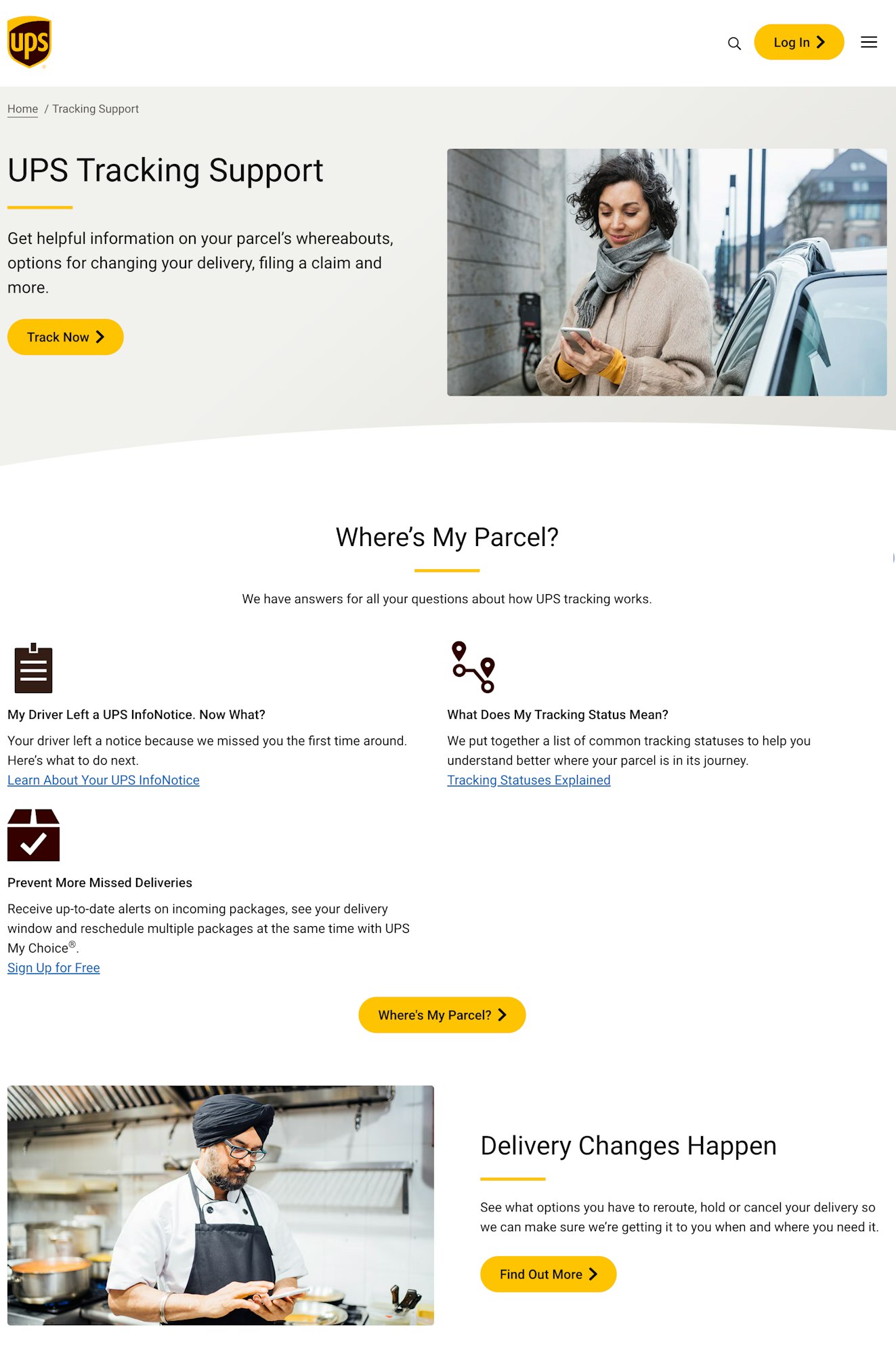Screen dimensions: 896x1357
Task: Click the parcel checkmark box icon
Action: (x=33, y=835)
